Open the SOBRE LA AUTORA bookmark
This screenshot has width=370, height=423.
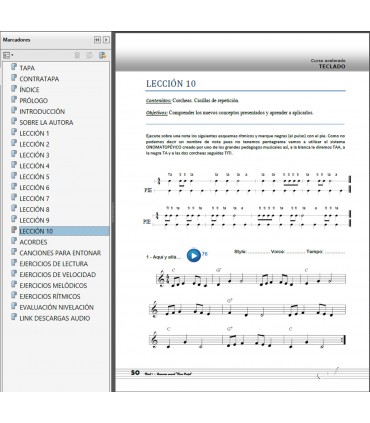coord(46,123)
